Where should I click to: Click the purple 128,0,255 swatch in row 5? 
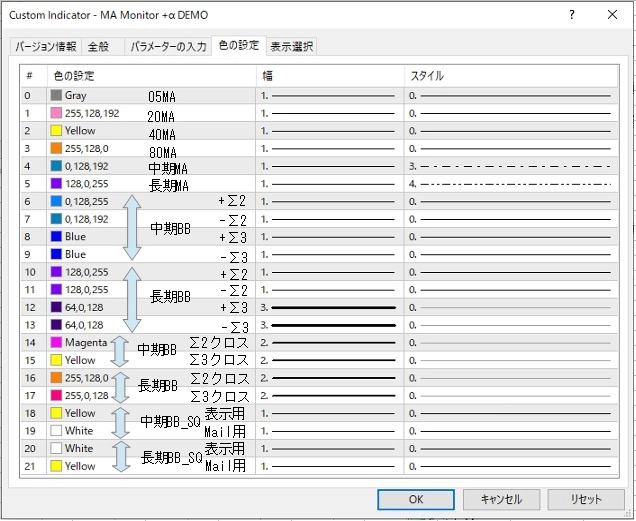56,183
